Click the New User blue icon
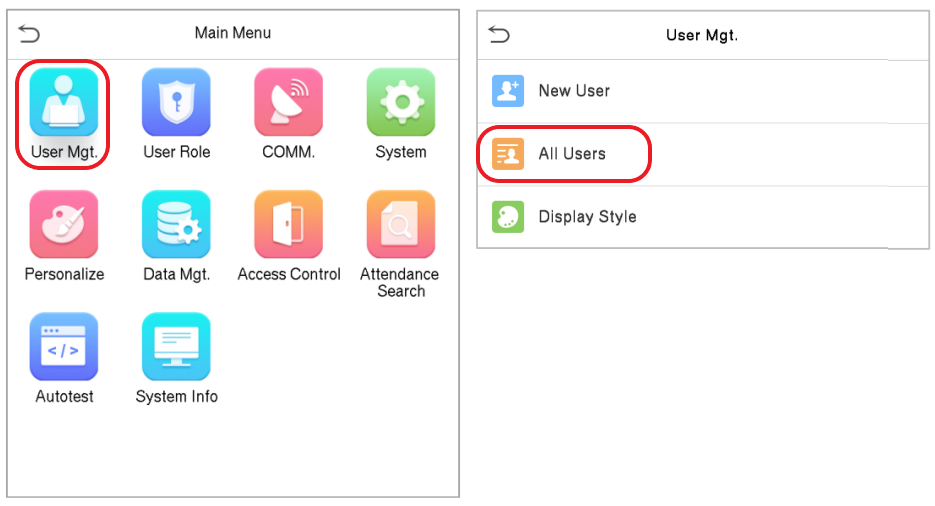Image resolution: width=935 pixels, height=506 pixels. click(508, 91)
